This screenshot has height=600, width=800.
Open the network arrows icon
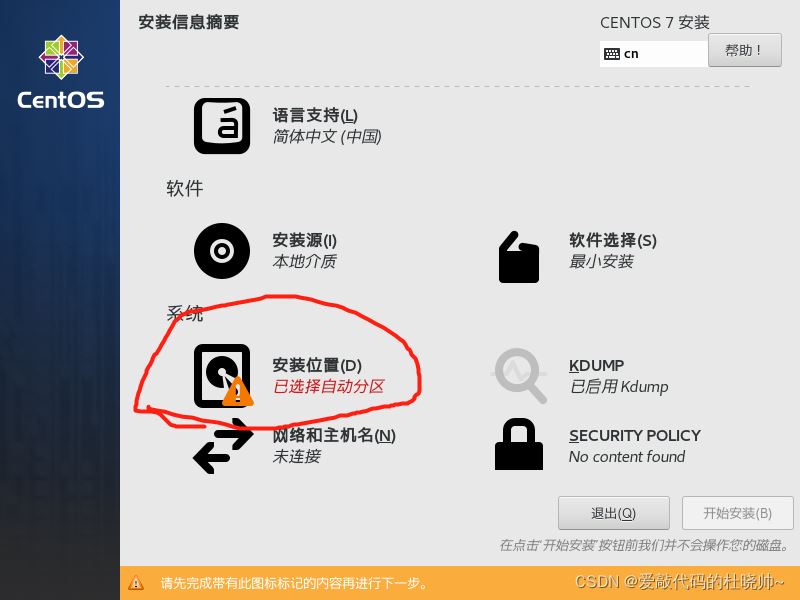click(223, 446)
